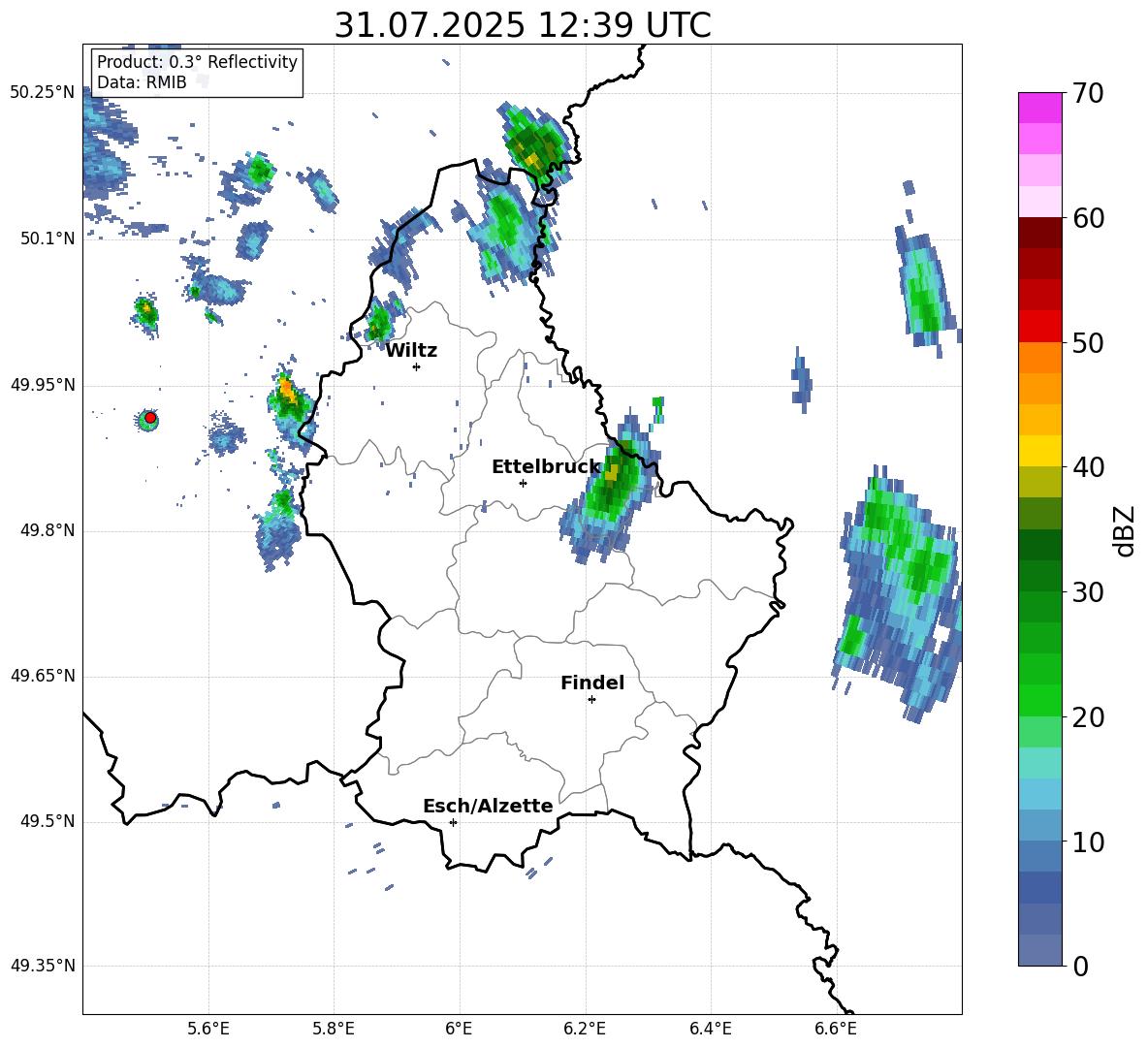Click the Wiltz station label
The width and height of the screenshot is (1148, 1048).
coord(411,351)
